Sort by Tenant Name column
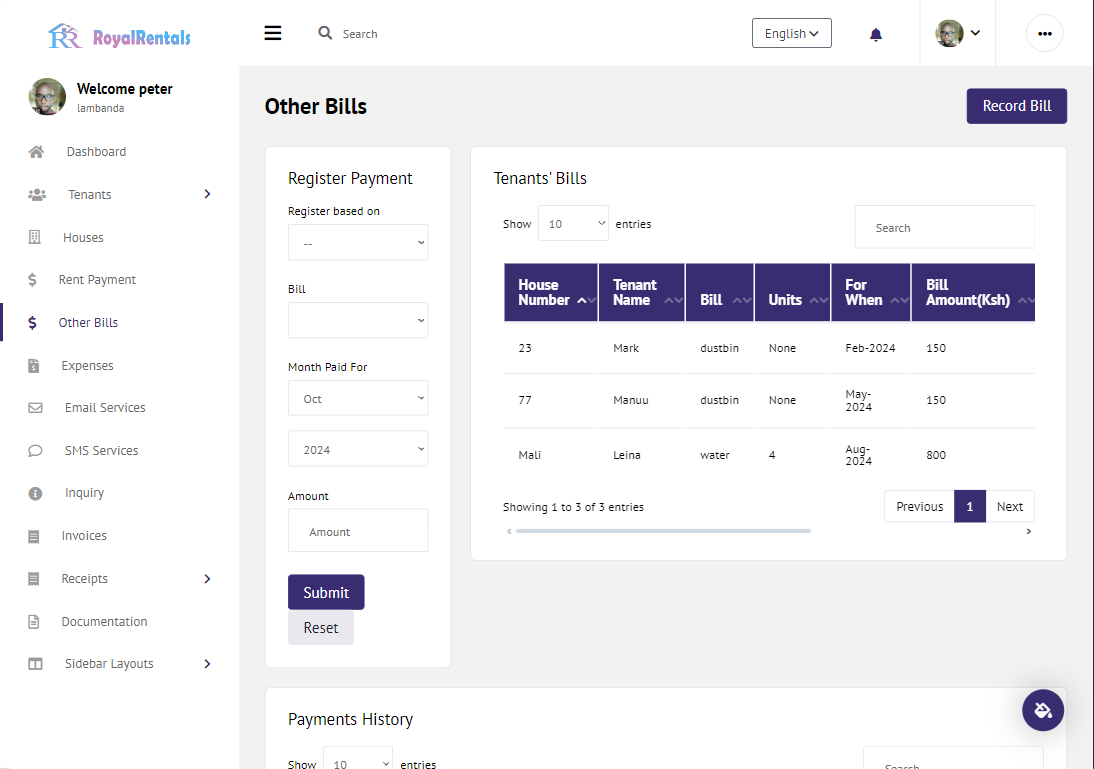The width and height of the screenshot is (1094, 769). pos(642,292)
